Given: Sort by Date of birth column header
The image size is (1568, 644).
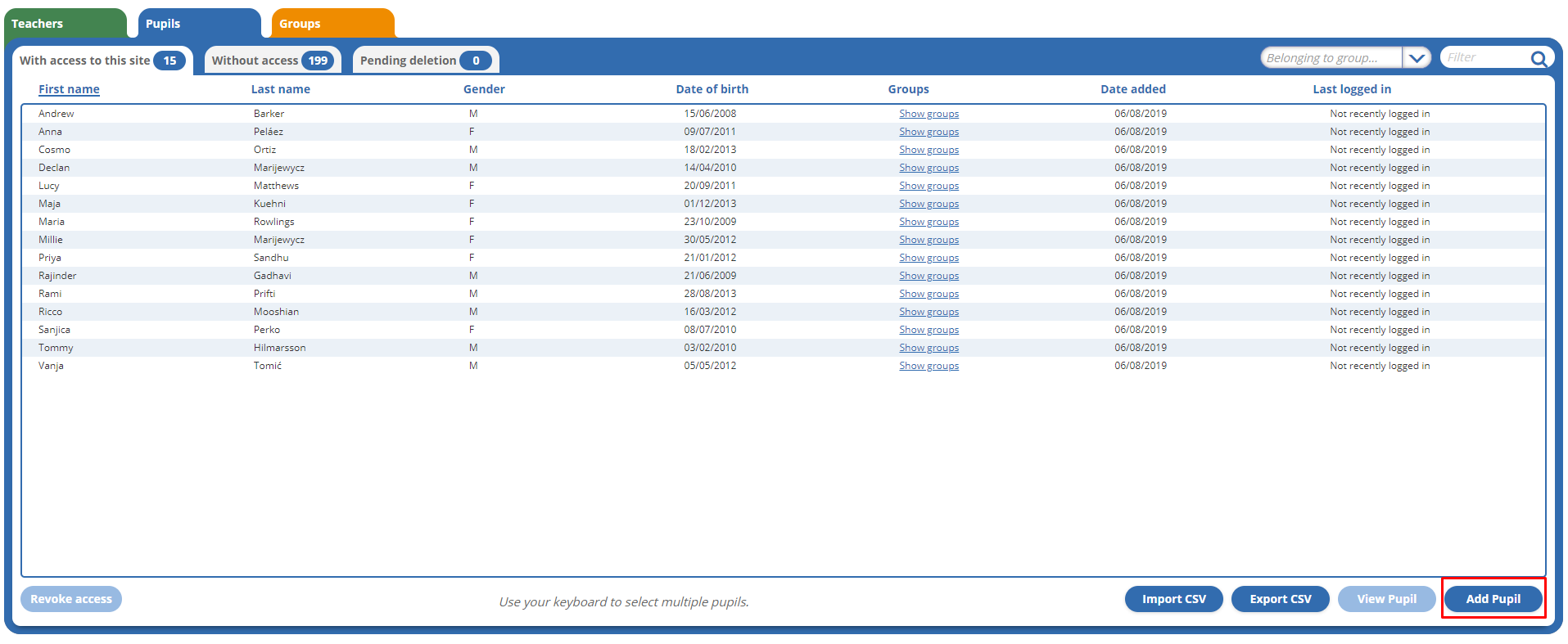Looking at the screenshot, I should tap(712, 89).
